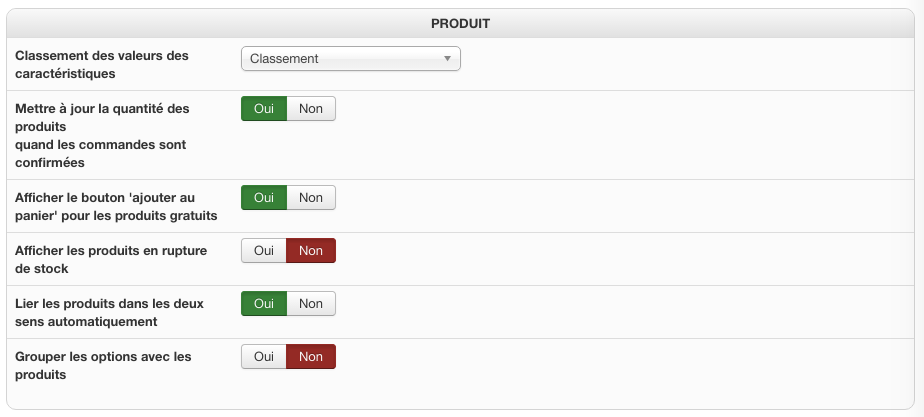924x417 pixels.
Task: Select Non for updating product quantity
Action: coord(311,109)
